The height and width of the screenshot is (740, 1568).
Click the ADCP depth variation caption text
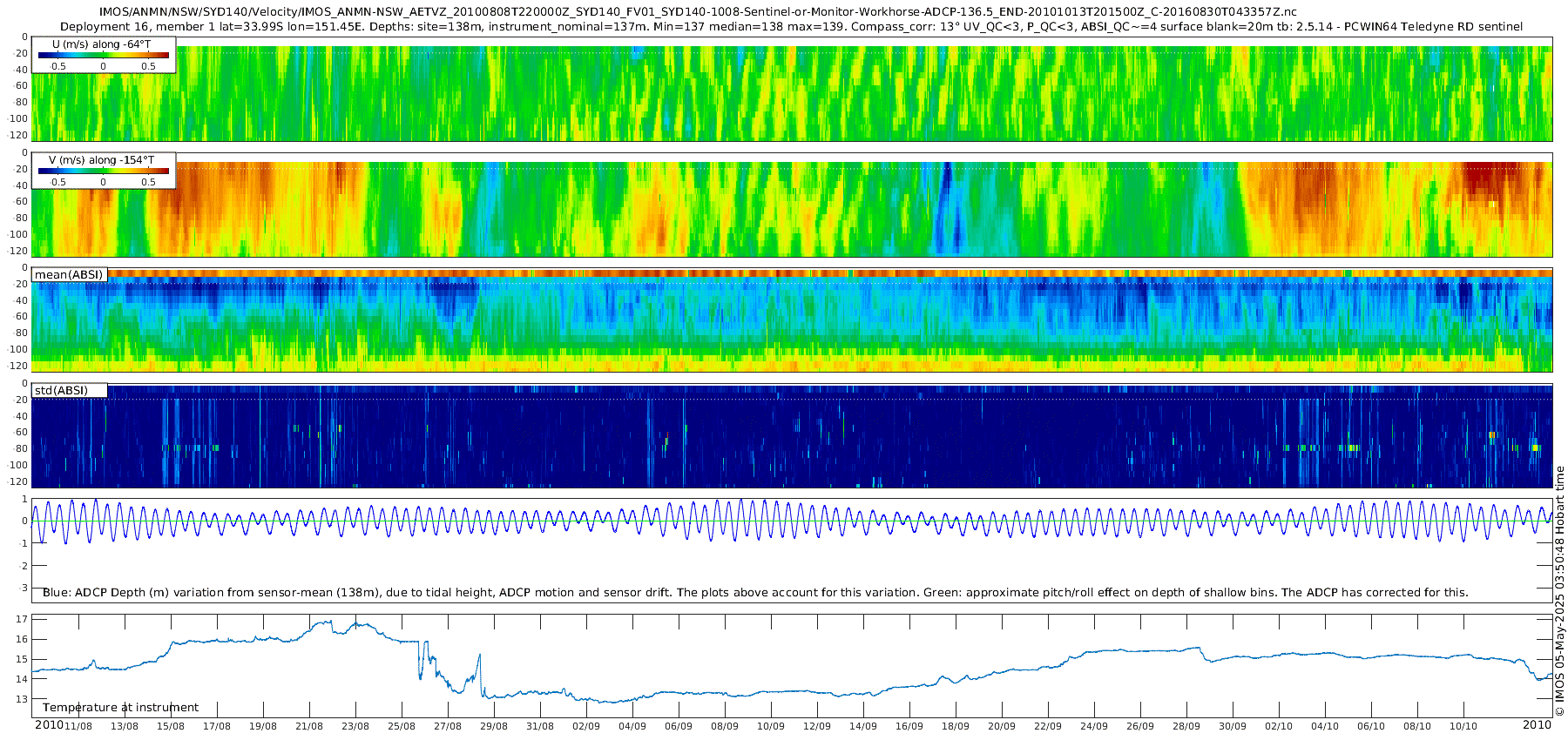(x=755, y=593)
